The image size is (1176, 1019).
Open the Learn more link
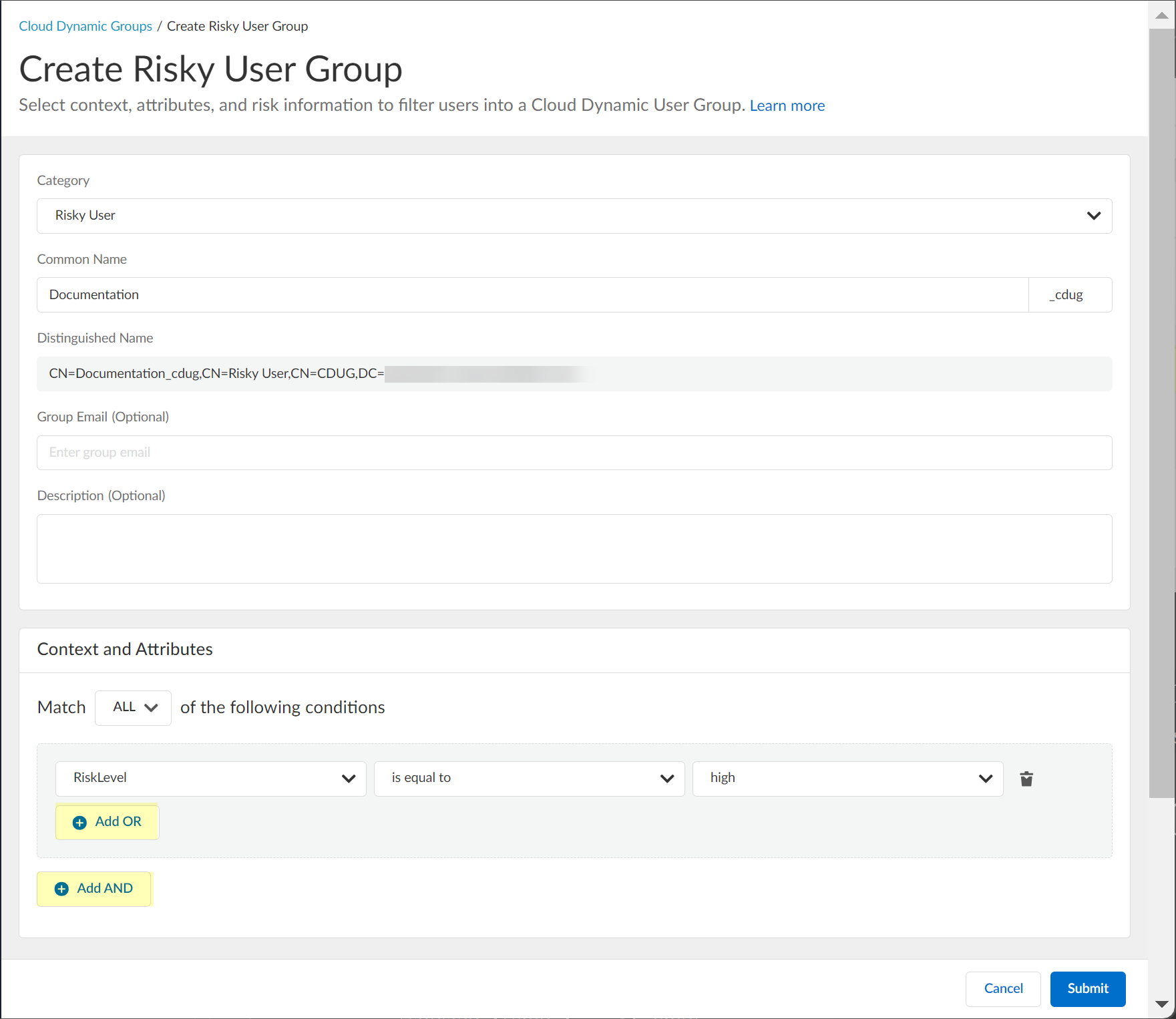(x=787, y=106)
